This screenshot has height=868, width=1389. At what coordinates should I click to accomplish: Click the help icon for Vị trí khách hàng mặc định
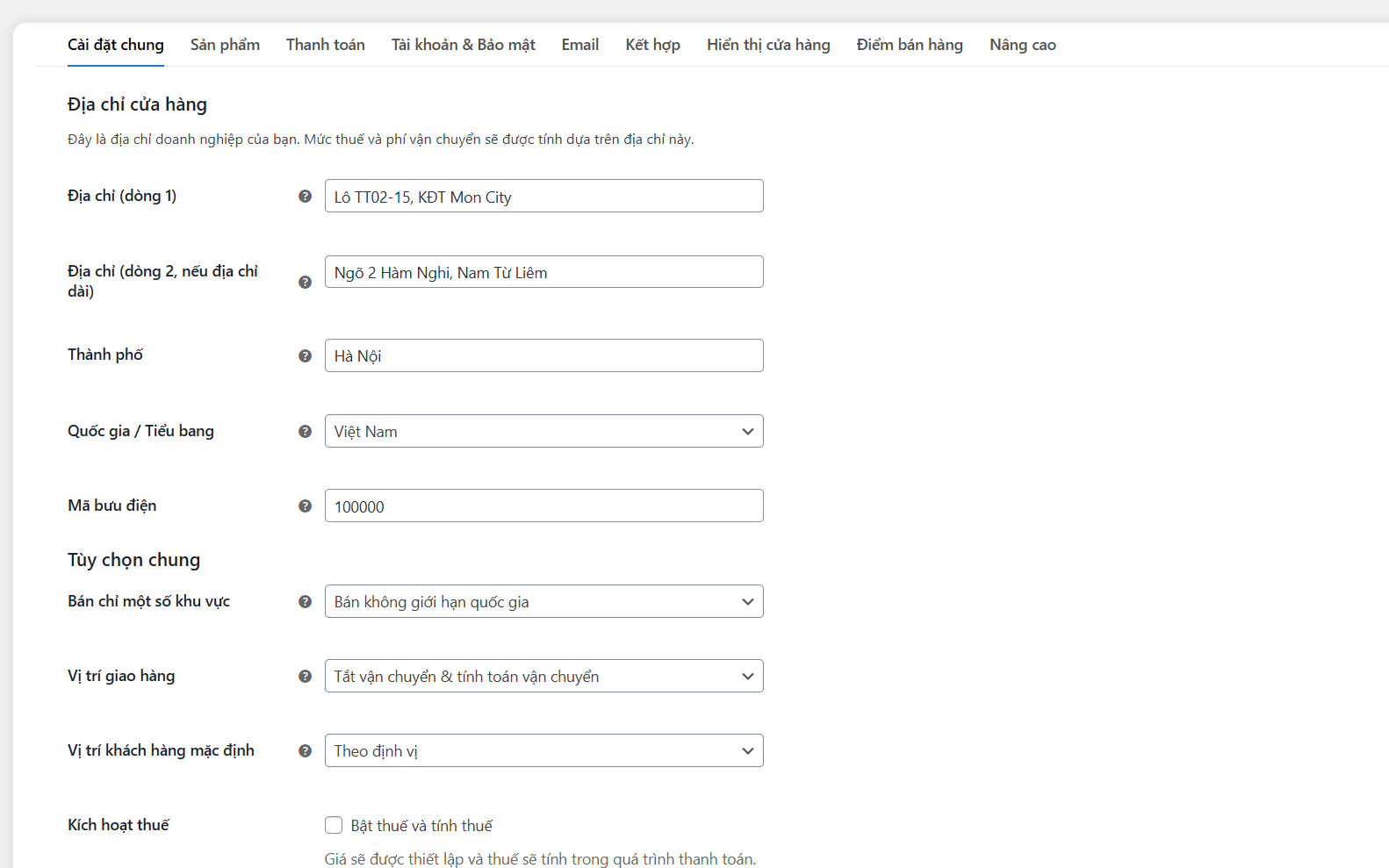305,751
